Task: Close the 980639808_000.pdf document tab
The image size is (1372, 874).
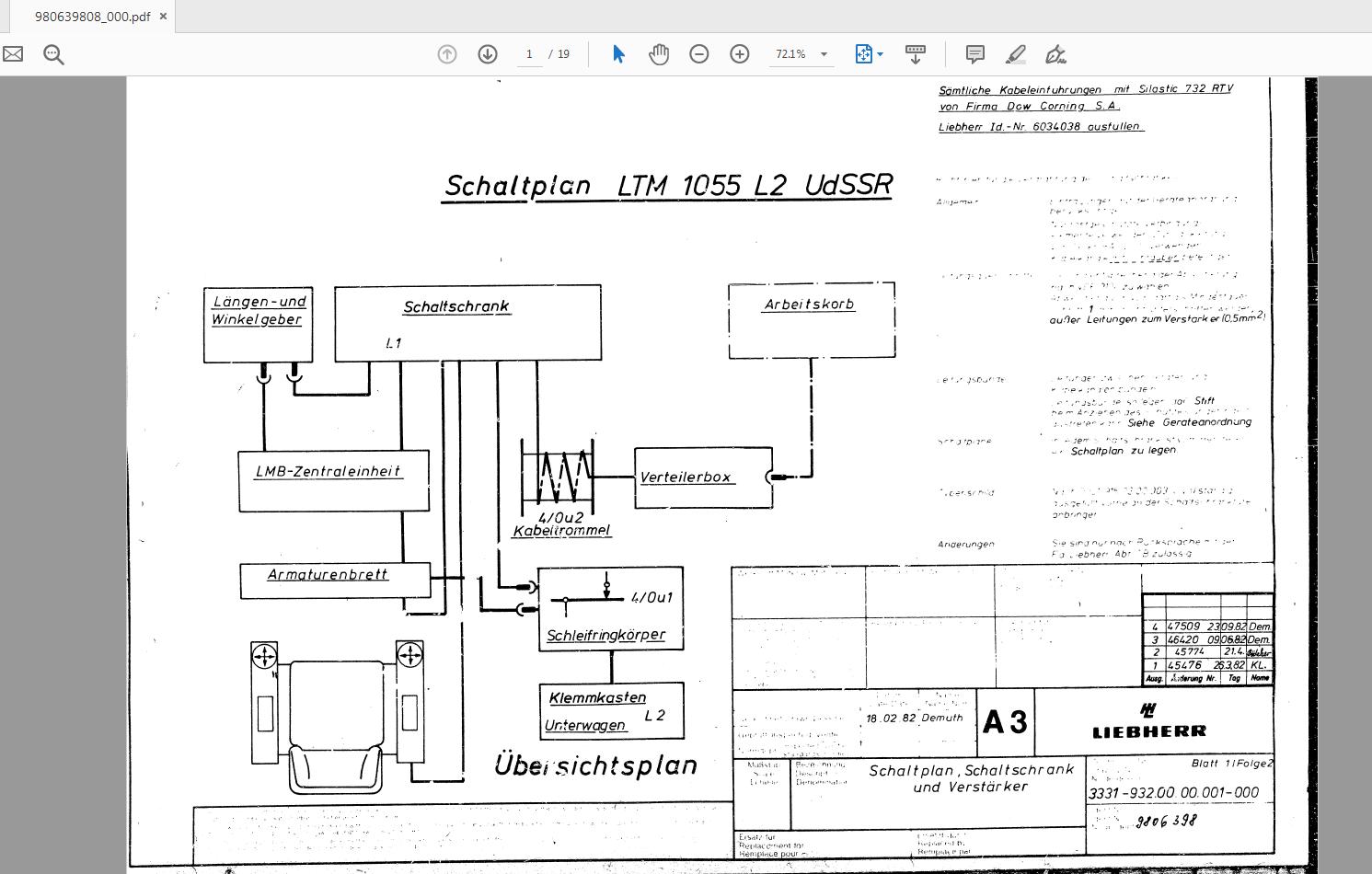Action: 163,16
